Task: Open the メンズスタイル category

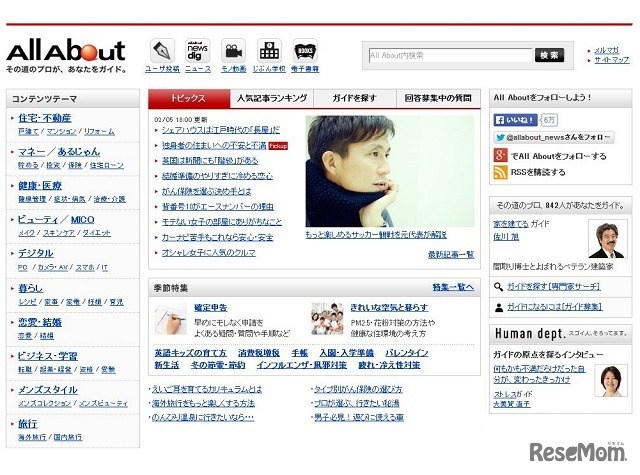Action: pos(48,390)
